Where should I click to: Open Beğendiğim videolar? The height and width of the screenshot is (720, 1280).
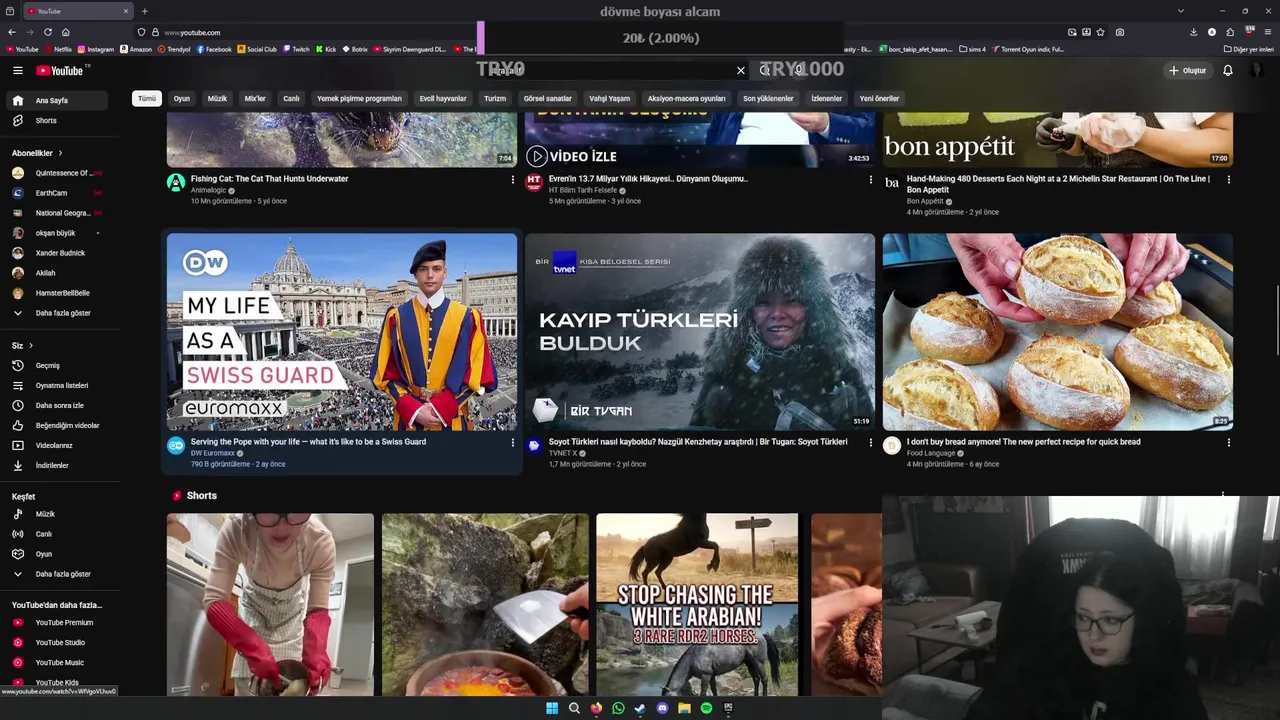point(60,425)
